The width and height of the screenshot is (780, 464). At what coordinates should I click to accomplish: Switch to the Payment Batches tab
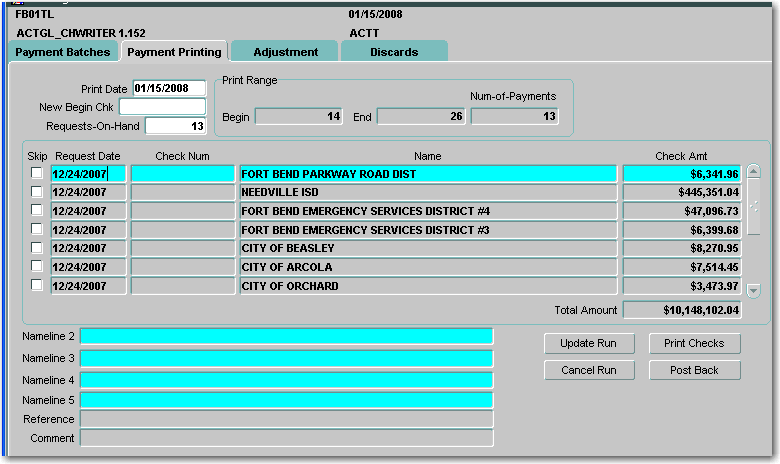pos(62,52)
